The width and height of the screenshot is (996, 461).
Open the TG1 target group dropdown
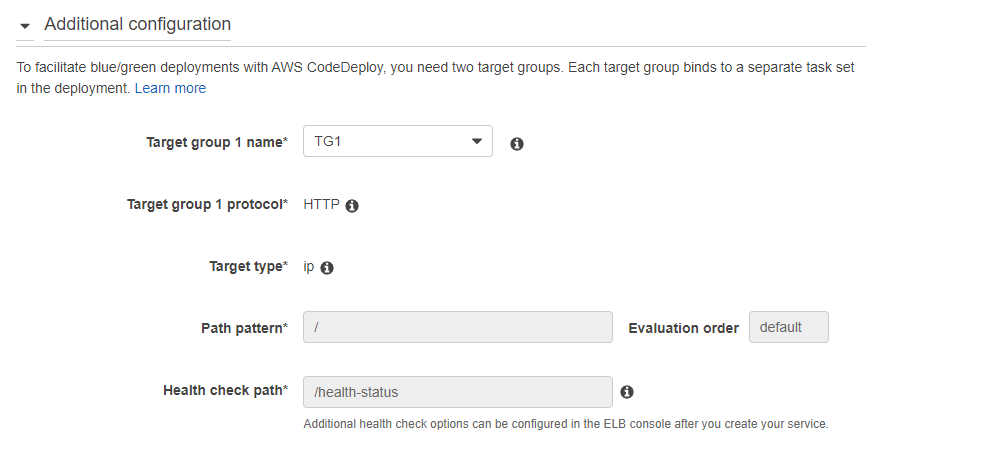click(398, 141)
